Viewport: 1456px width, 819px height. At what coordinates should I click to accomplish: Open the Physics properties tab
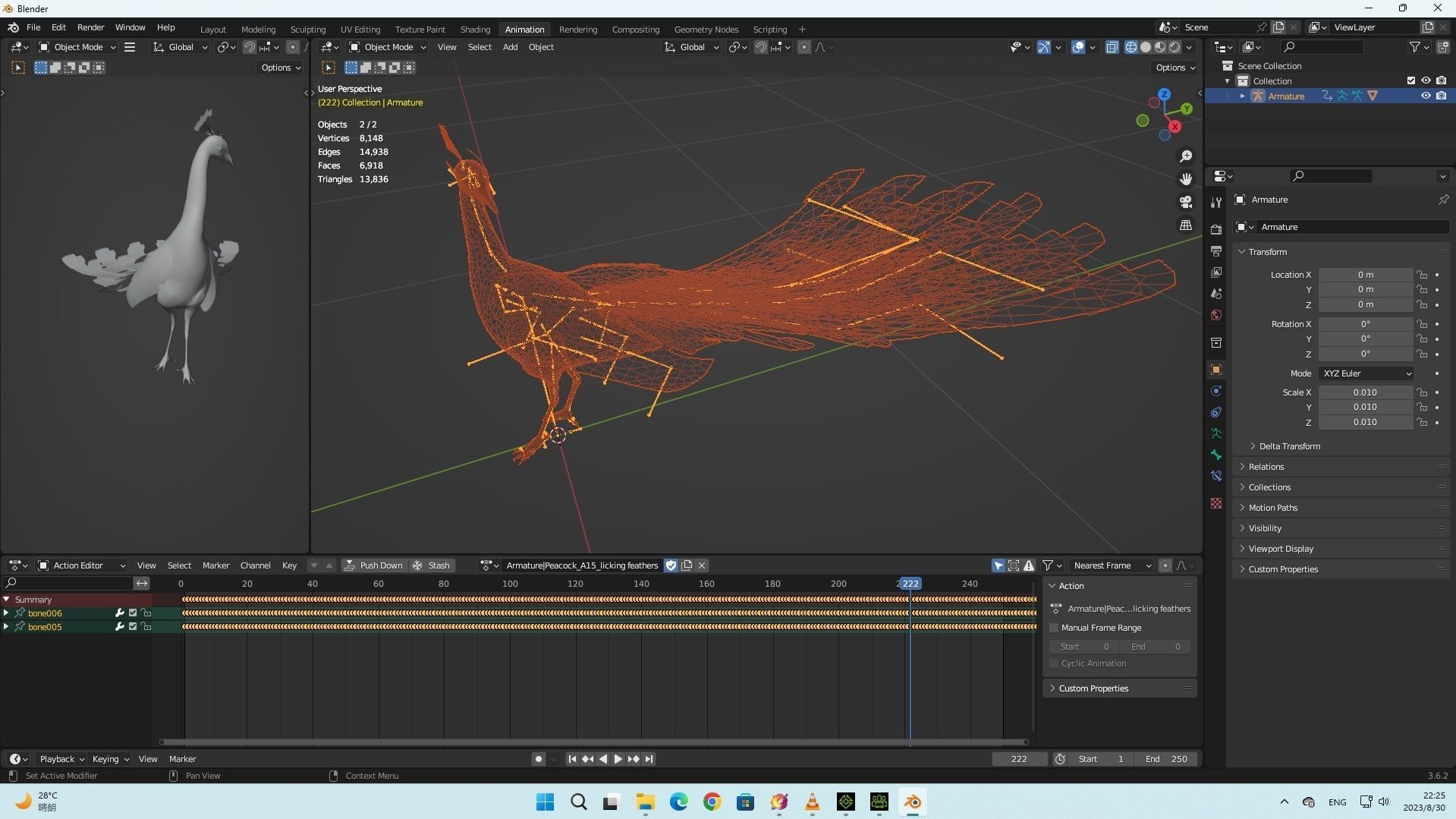pyautogui.click(x=1216, y=391)
